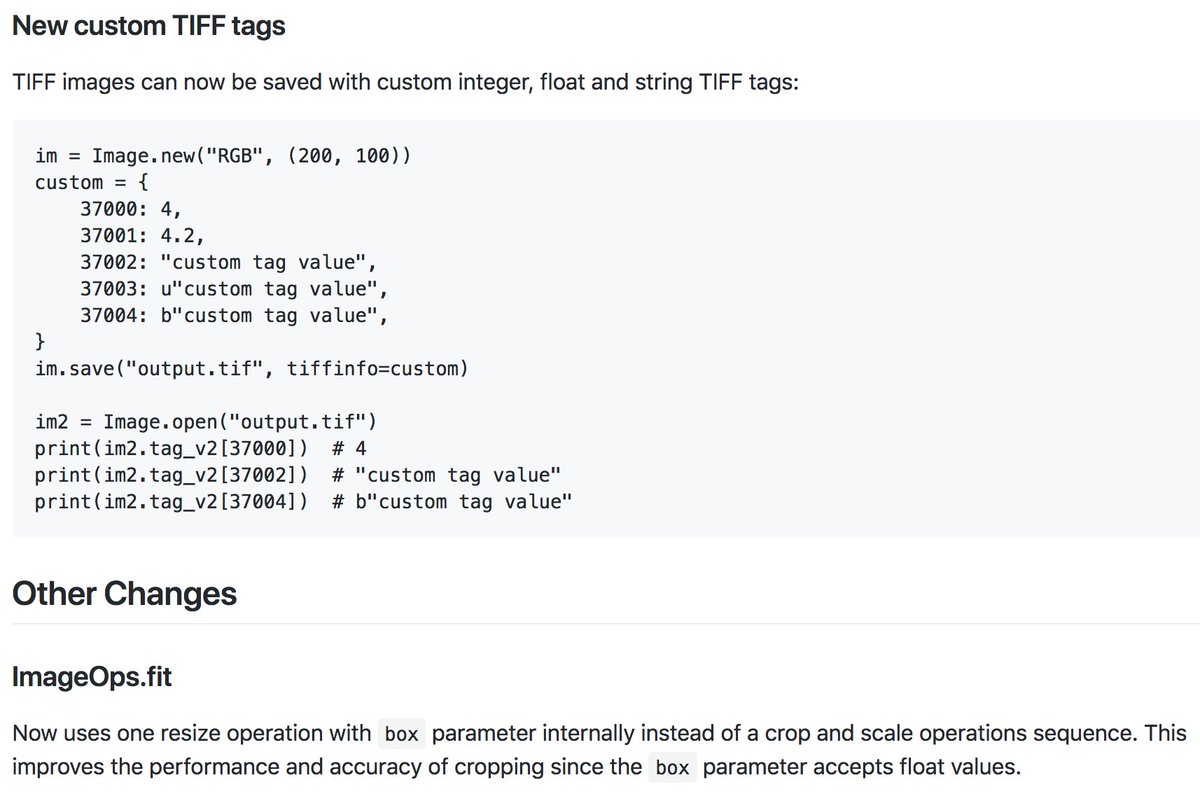Click the Image.open("output.tif") code line

pos(205,422)
